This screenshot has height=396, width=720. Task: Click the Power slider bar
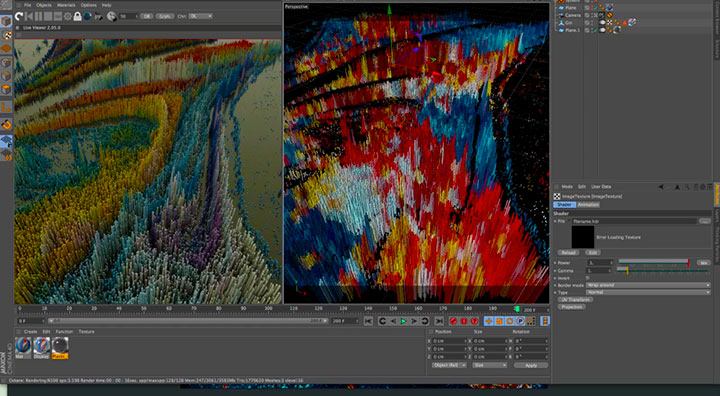click(654, 262)
